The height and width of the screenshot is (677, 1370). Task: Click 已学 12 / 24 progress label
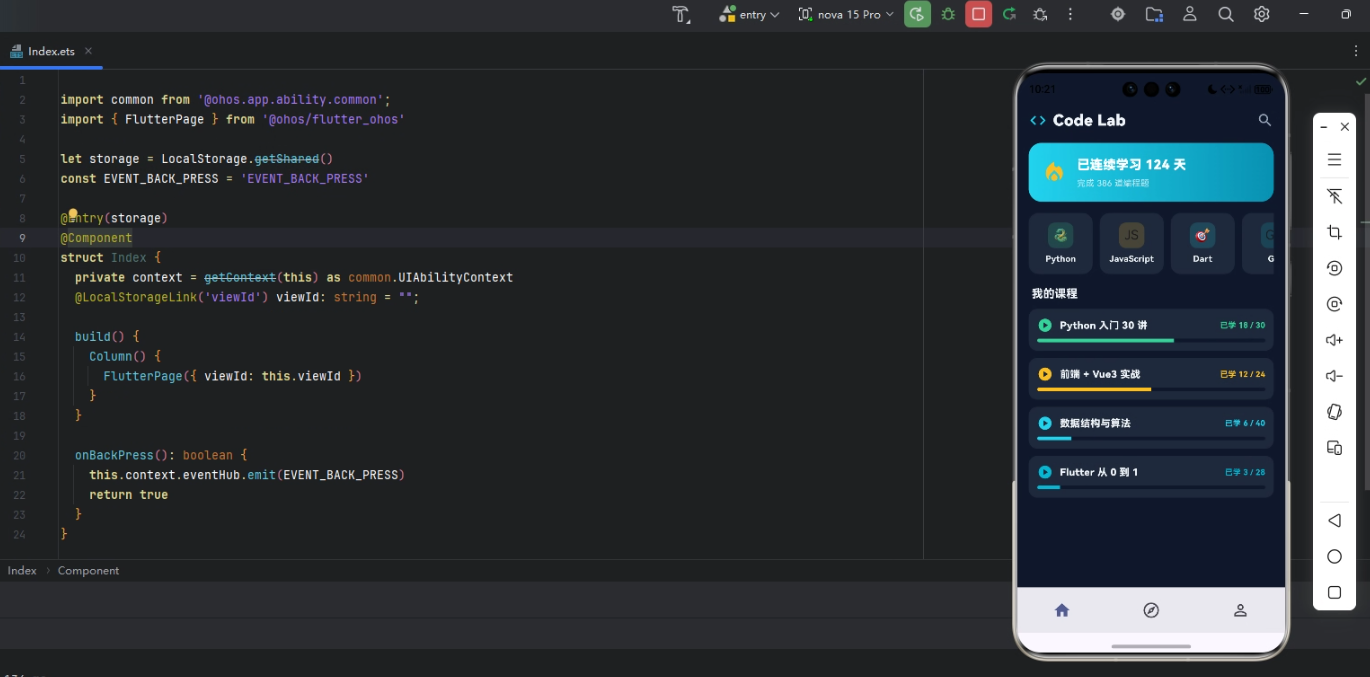tap(1243, 374)
